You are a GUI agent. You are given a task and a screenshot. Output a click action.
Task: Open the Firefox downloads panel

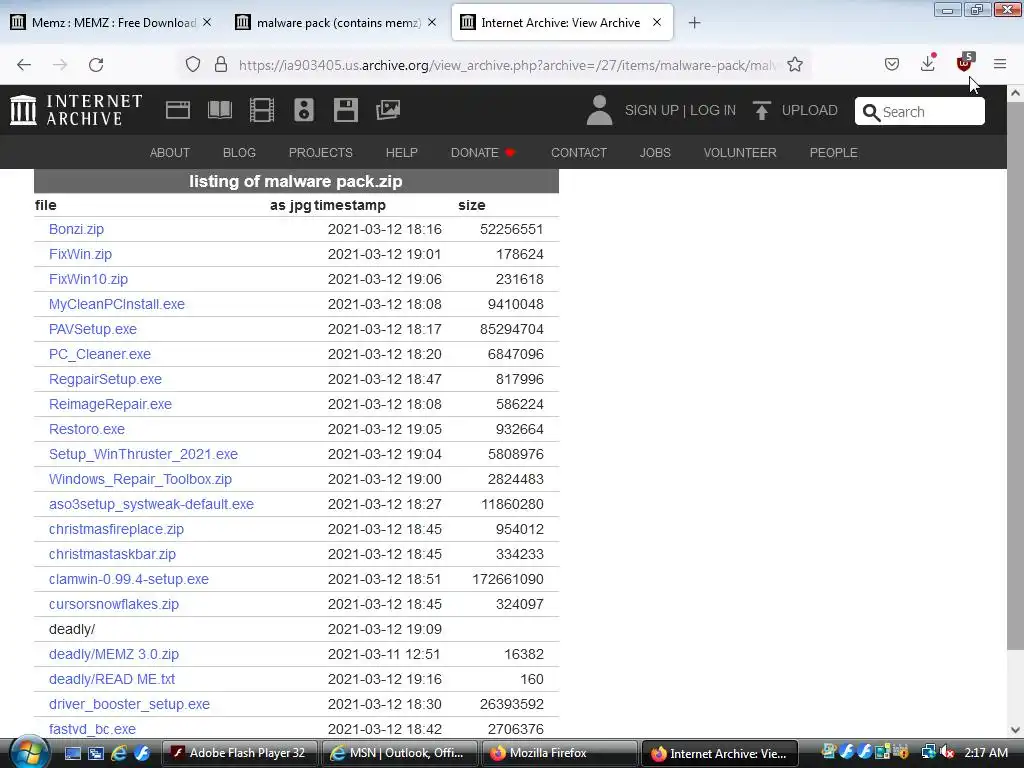point(927,63)
